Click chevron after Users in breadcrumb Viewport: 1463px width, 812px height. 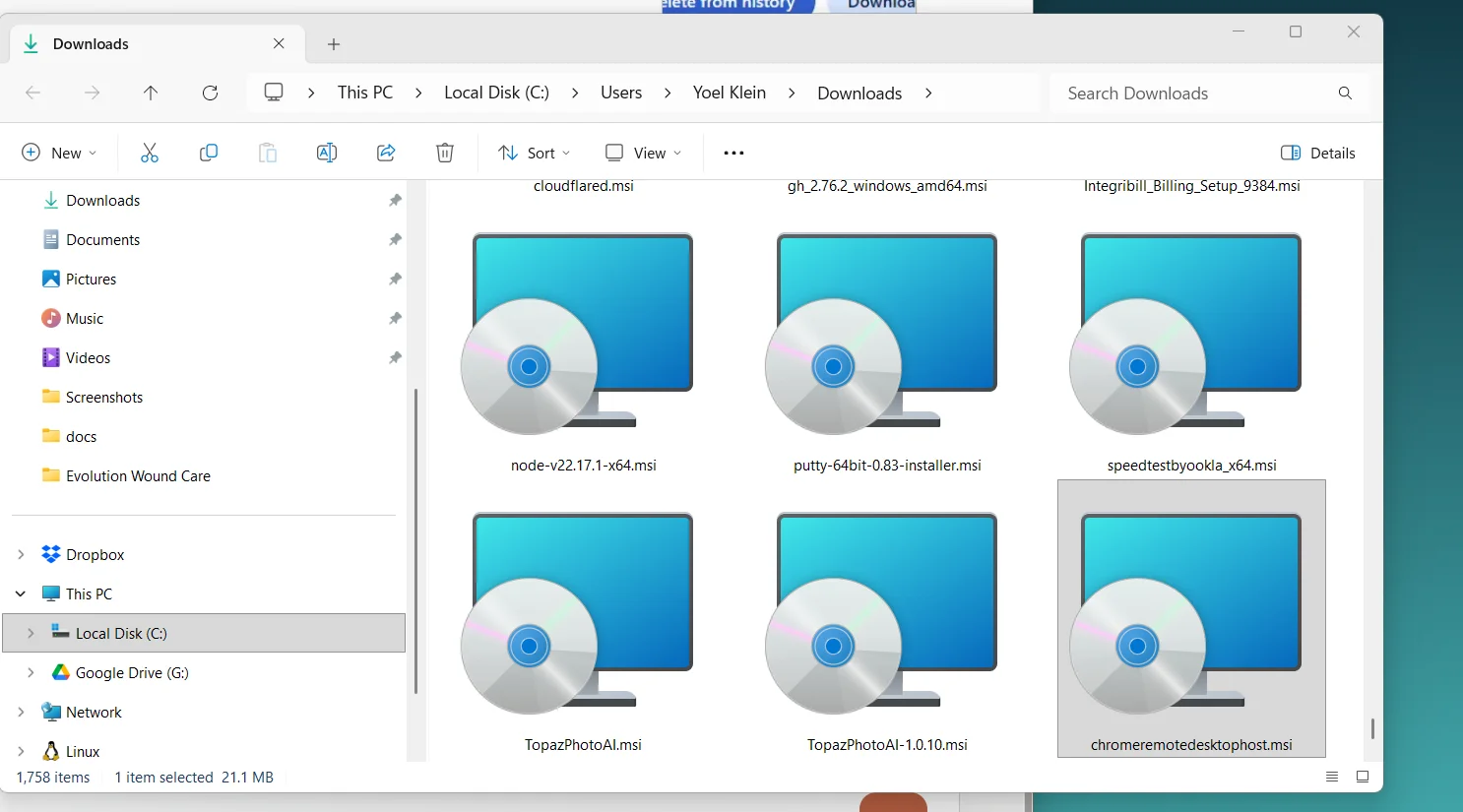tap(668, 93)
